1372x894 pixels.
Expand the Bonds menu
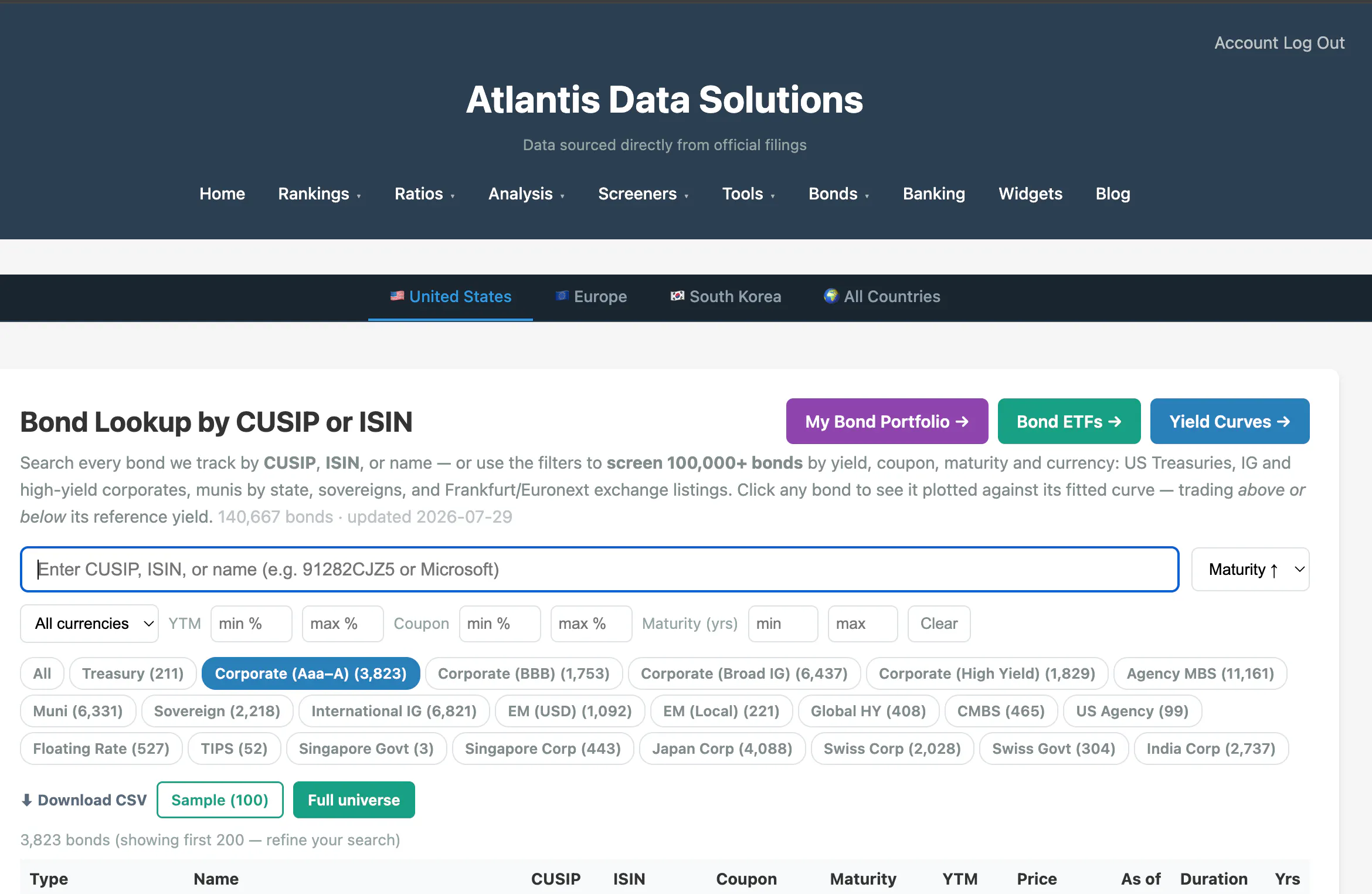coord(839,194)
